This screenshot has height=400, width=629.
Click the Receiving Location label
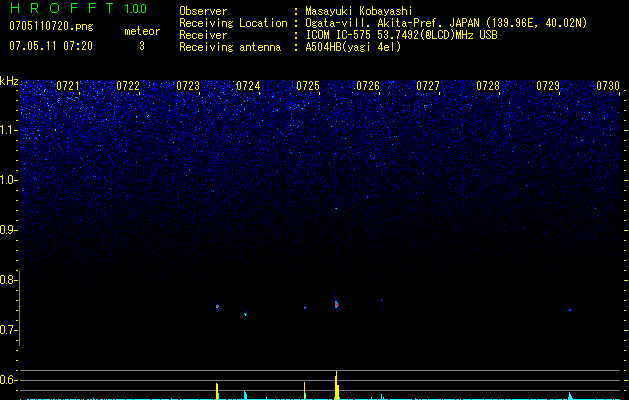(233, 23)
